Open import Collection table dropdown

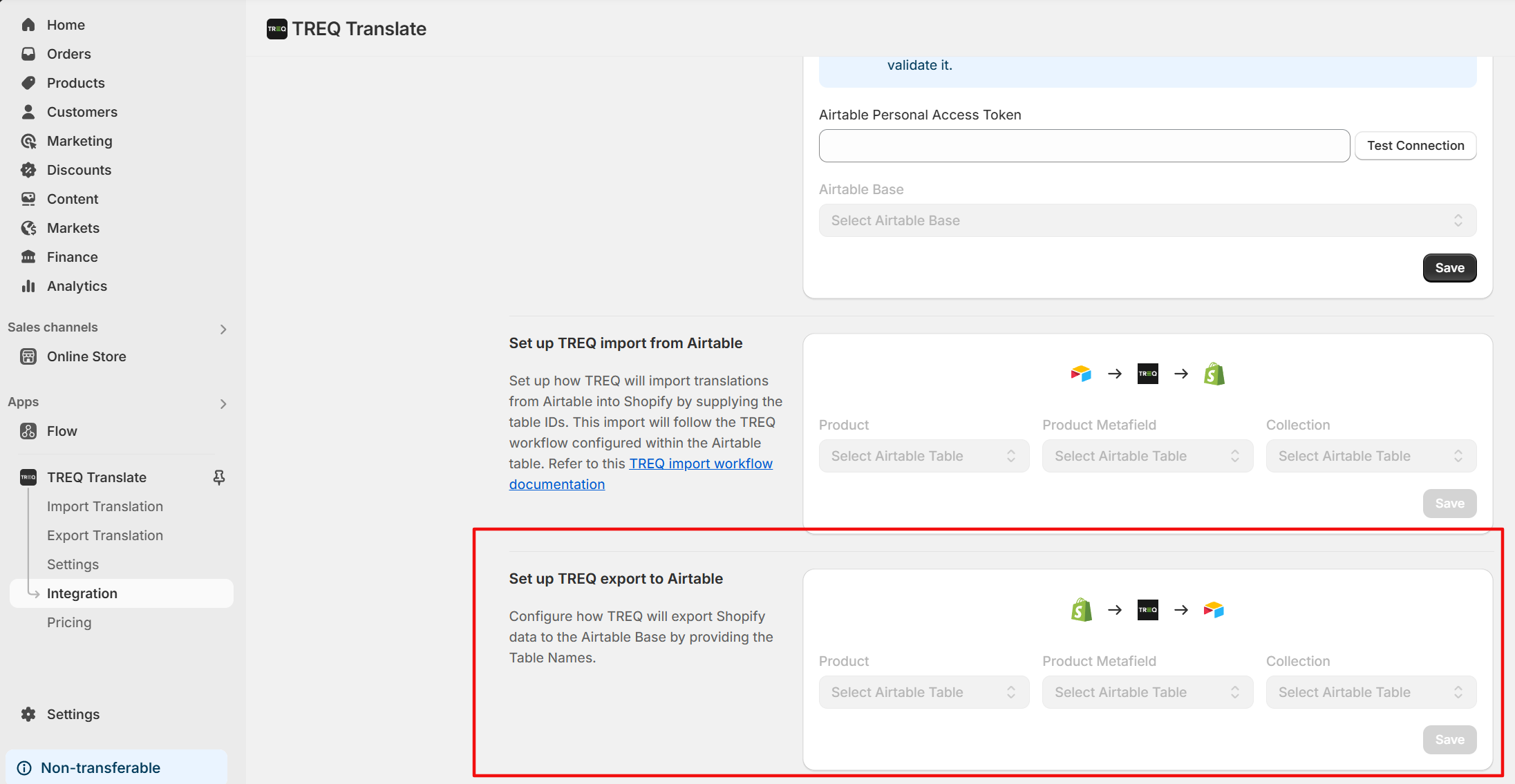[1371, 456]
